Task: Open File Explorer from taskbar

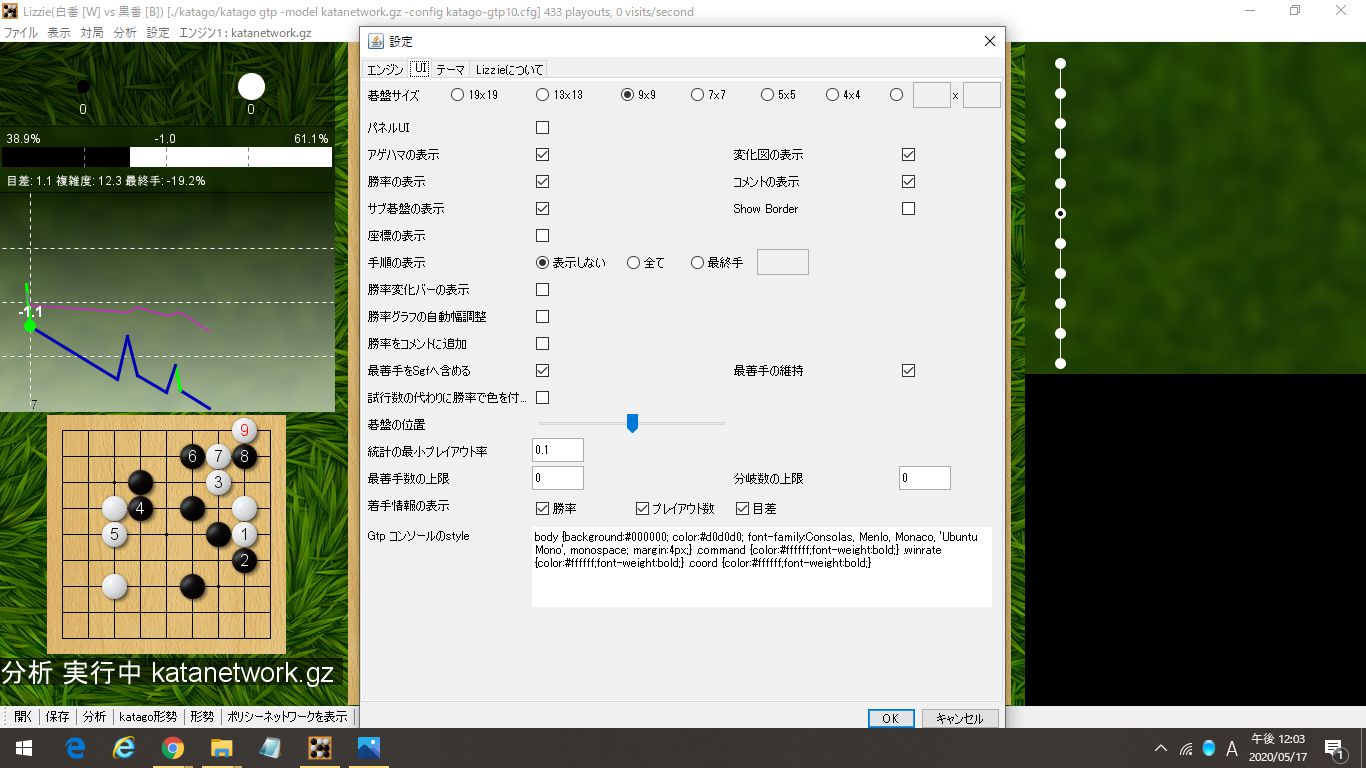Action: [222, 748]
